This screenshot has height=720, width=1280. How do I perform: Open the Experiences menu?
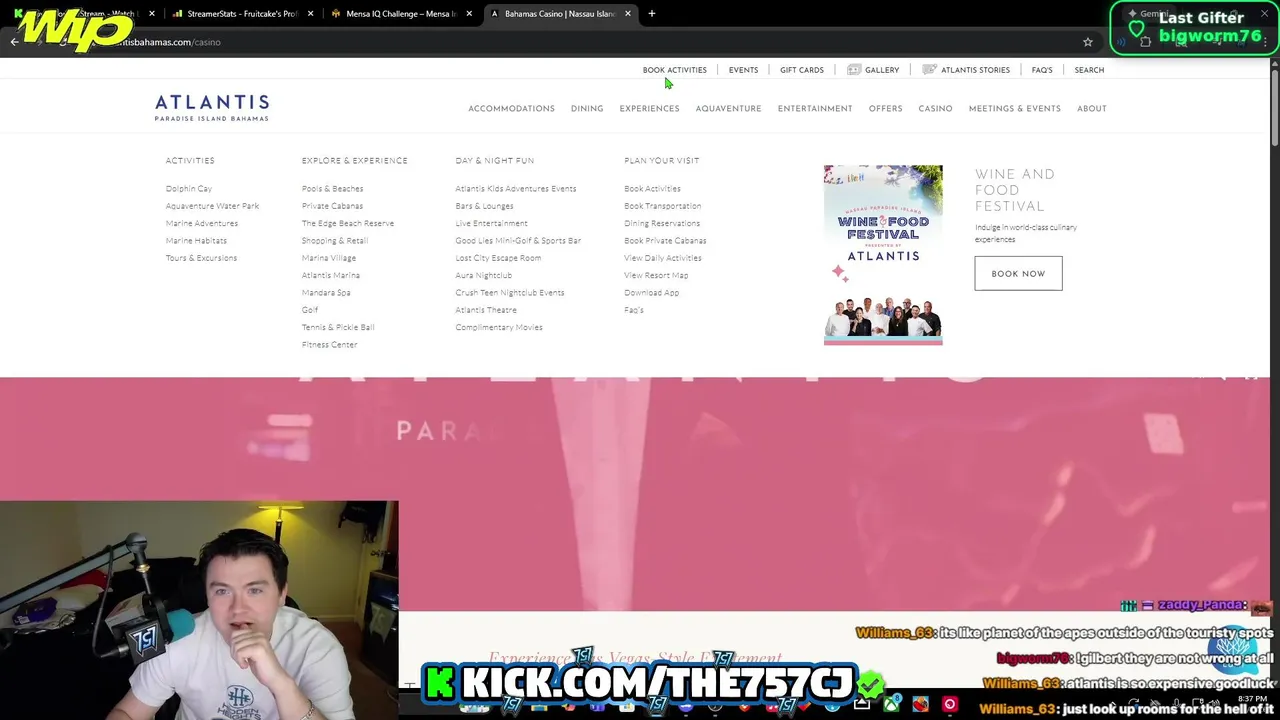point(649,109)
